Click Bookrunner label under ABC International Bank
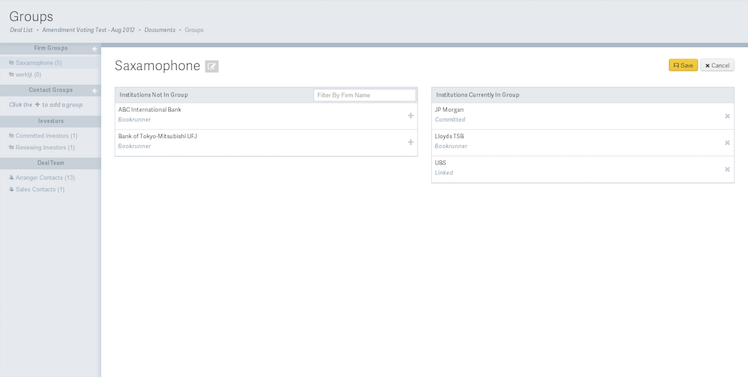This screenshot has width=748, height=377. 135,120
